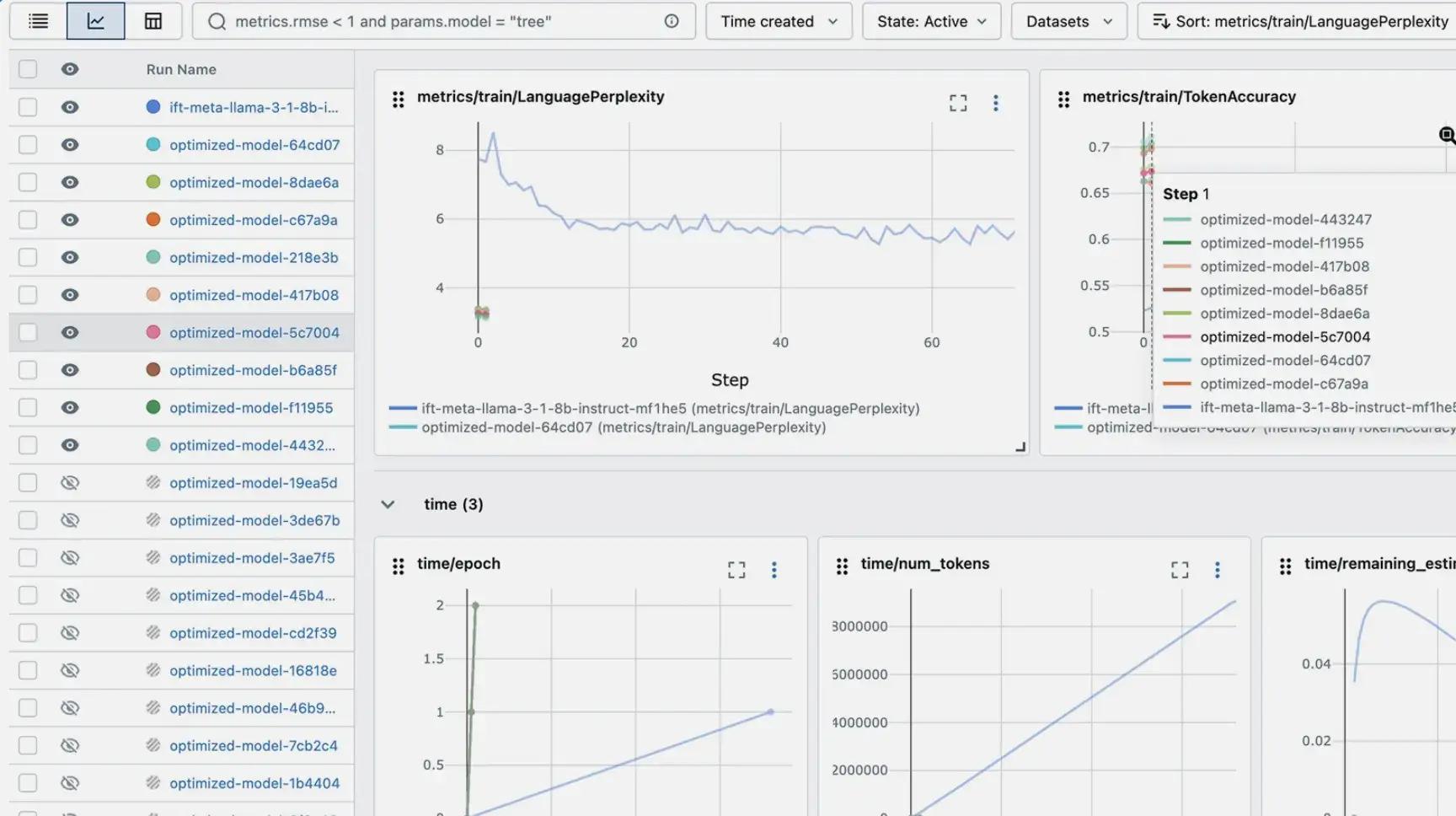The image size is (1456, 816).
Task: Click the pink color dot of optimized-model-5c7004
Action: (153, 332)
